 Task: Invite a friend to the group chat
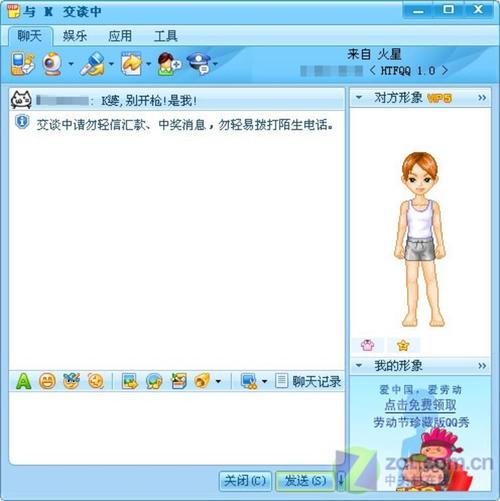(x=169, y=63)
